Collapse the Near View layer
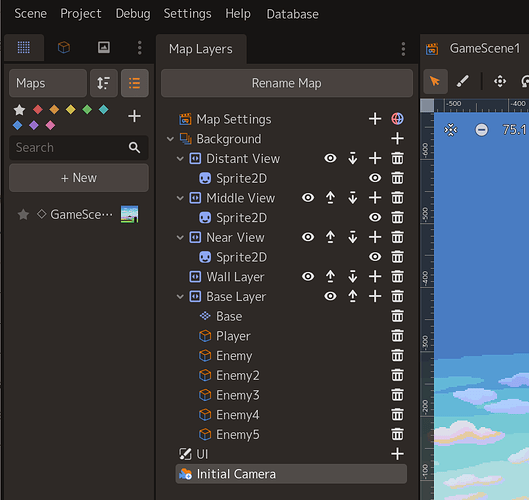This screenshot has height=500, width=529. pos(180,238)
